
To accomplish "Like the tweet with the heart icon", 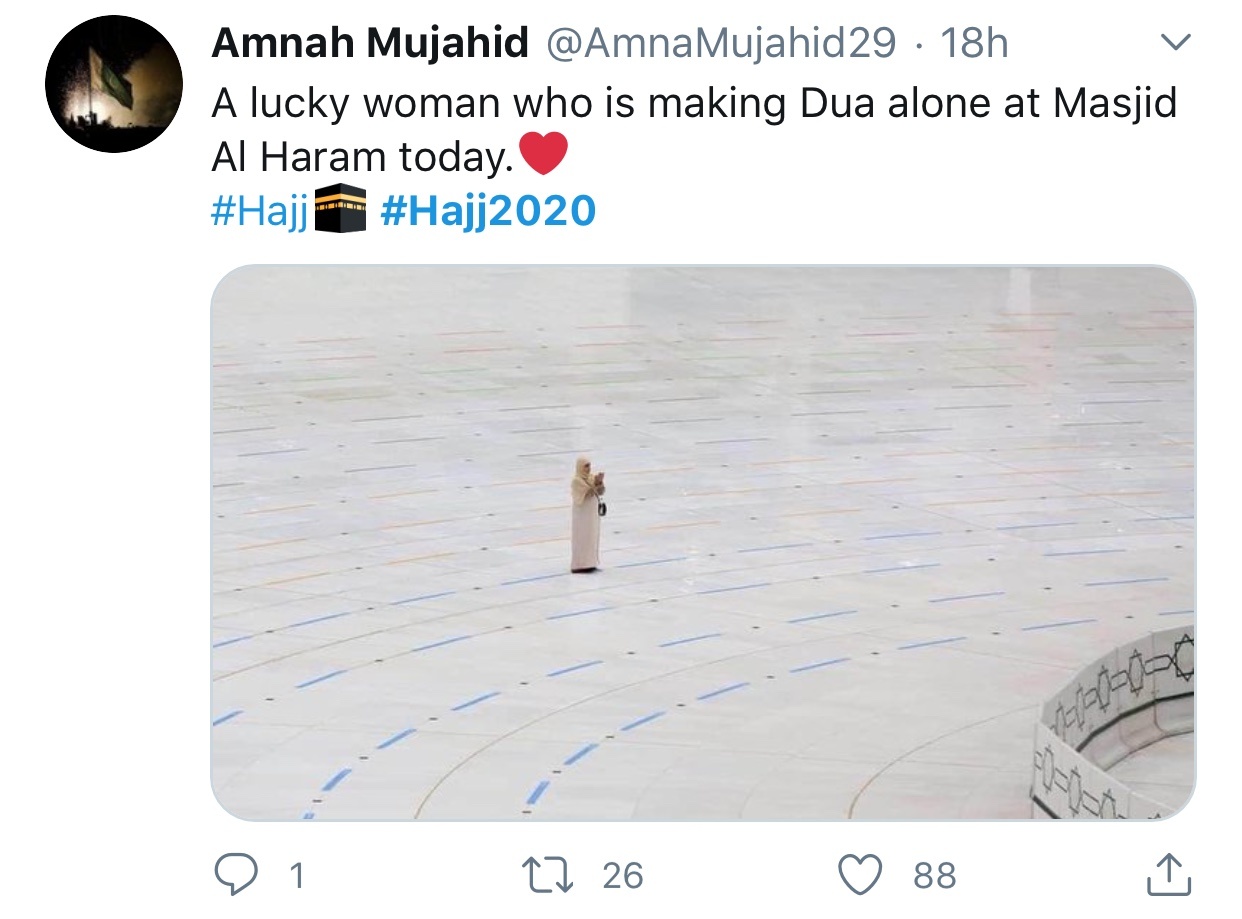I will (x=859, y=876).
